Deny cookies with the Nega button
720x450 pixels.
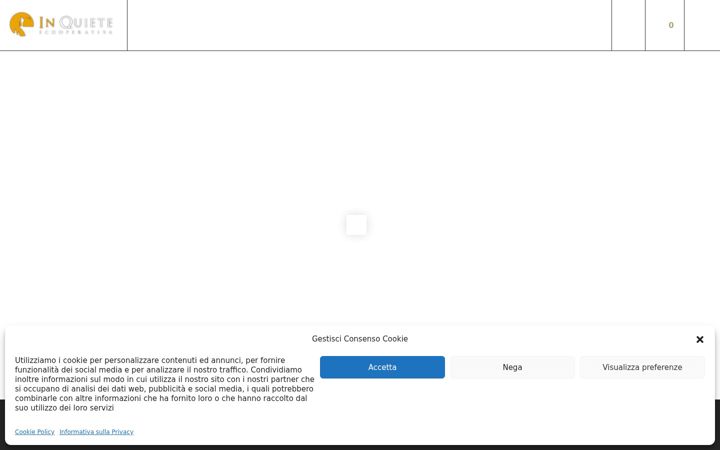512,367
